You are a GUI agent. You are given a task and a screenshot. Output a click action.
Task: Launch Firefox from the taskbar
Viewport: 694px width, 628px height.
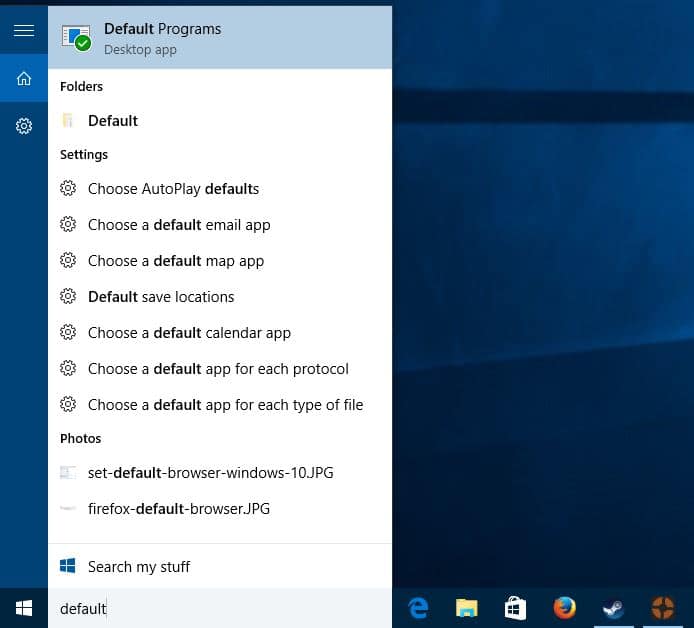tap(564, 608)
